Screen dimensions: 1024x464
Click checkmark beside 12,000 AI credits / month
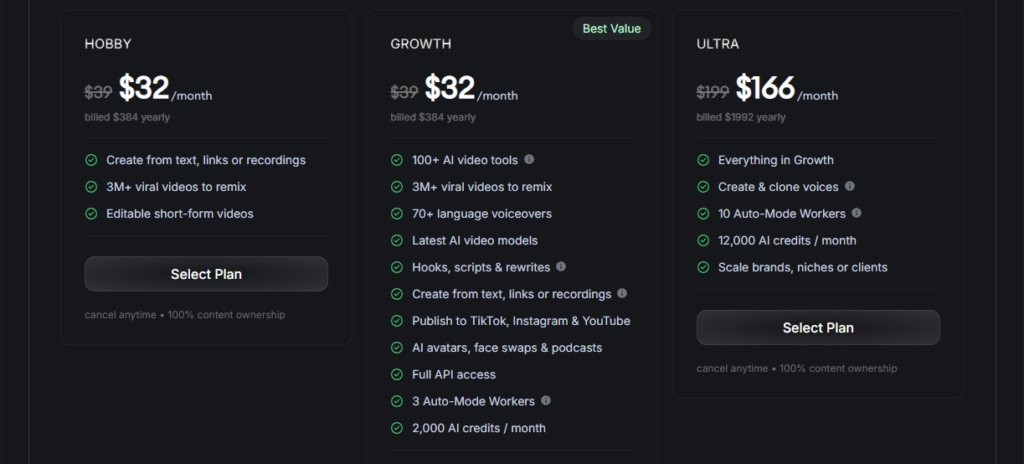(x=703, y=240)
